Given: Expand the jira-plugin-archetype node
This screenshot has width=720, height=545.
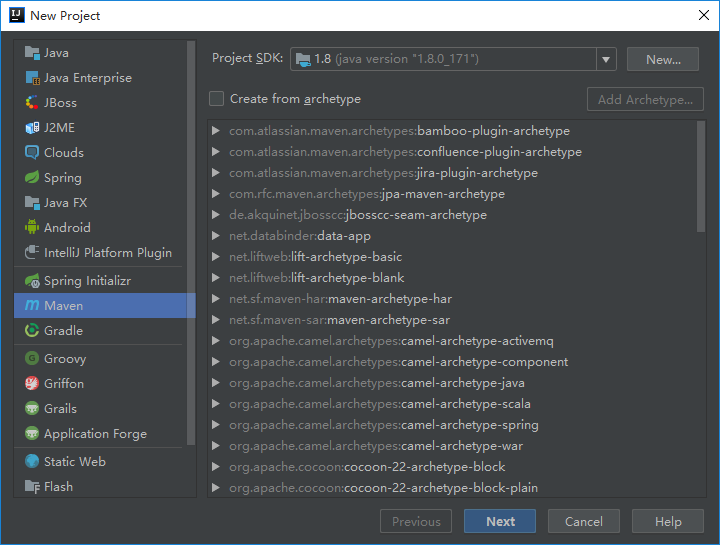Looking at the screenshot, I should click(215, 173).
